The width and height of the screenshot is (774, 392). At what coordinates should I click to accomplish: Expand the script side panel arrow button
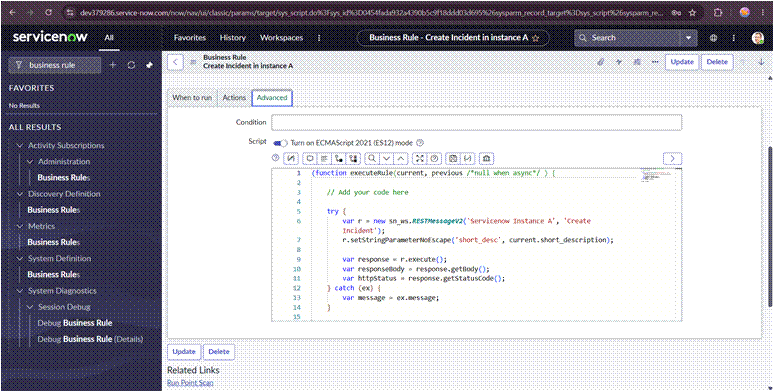click(x=672, y=158)
